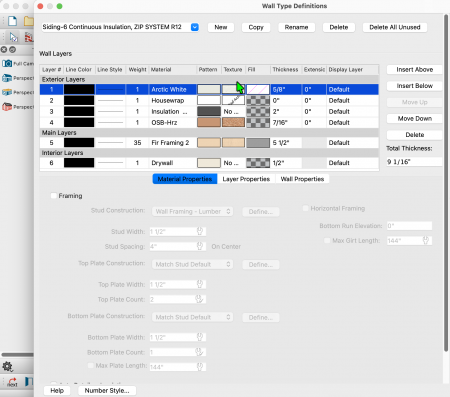Click the first Perspective blue house icon
The image size is (450, 397).
pos(7,78)
